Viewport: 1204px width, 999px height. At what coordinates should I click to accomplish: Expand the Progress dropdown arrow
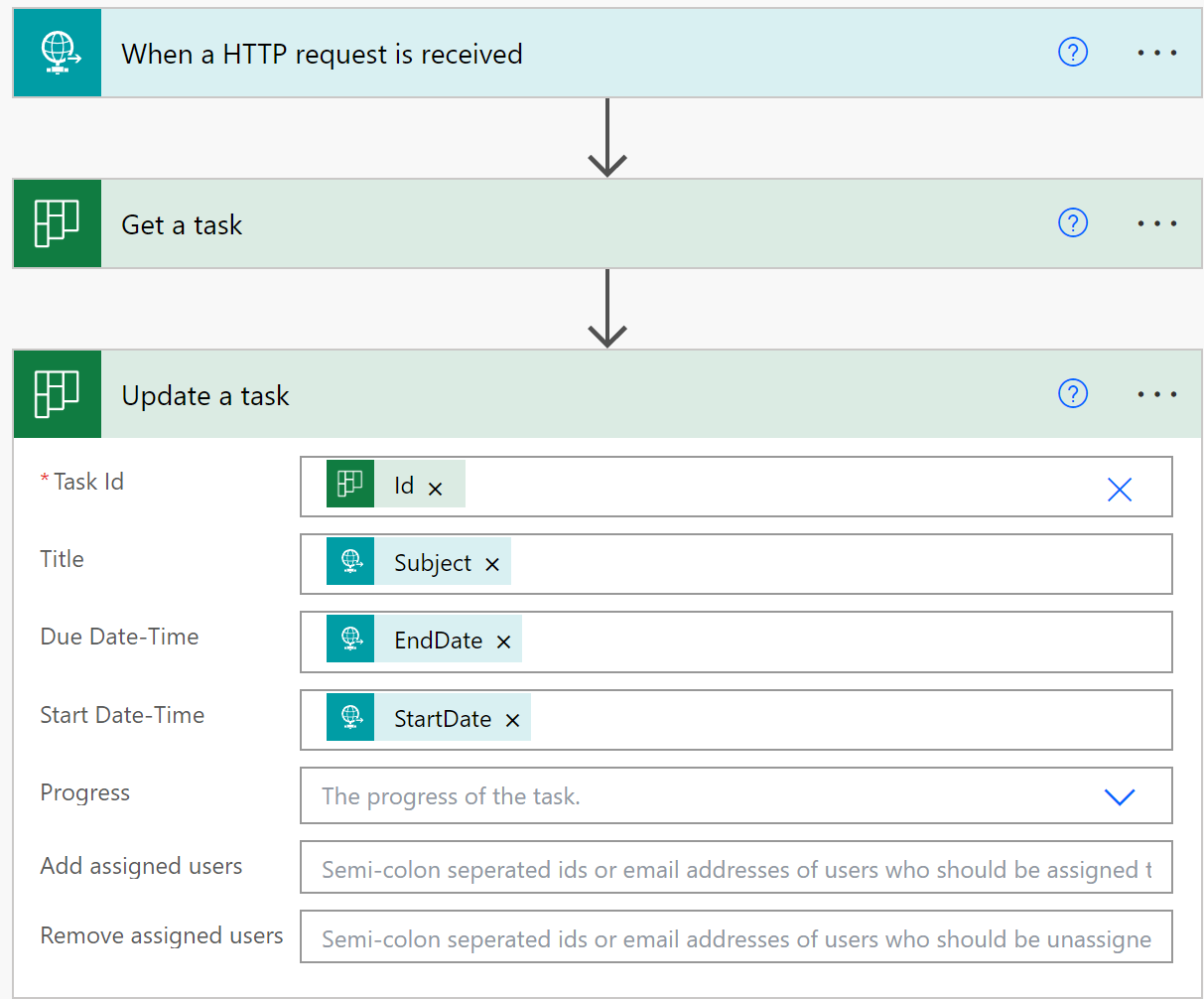tap(1120, 796)
